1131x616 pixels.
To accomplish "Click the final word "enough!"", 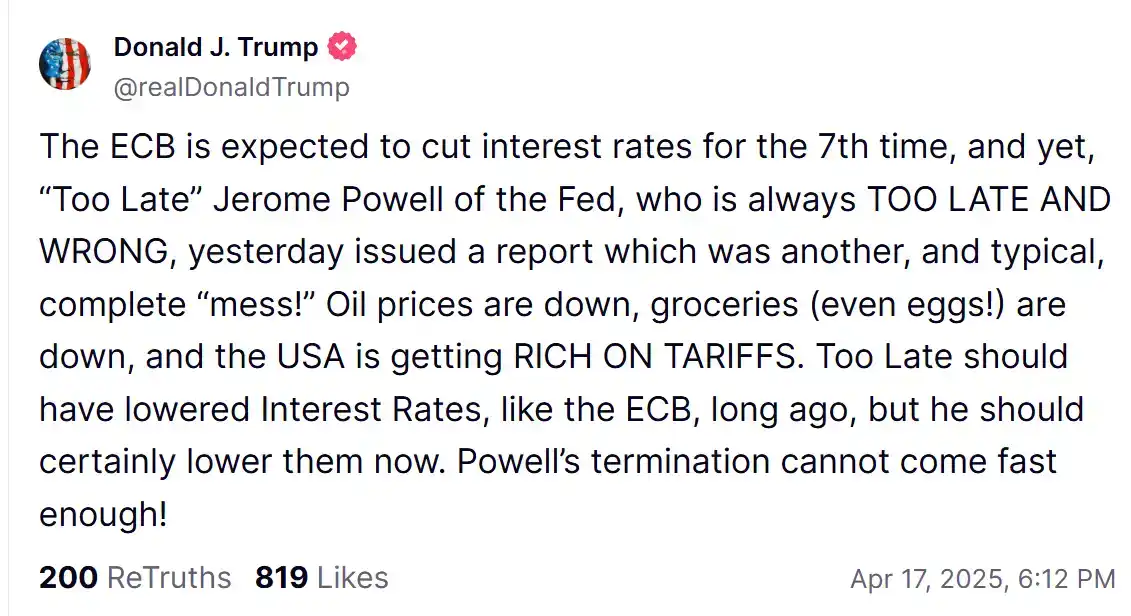I will [101, 514].
